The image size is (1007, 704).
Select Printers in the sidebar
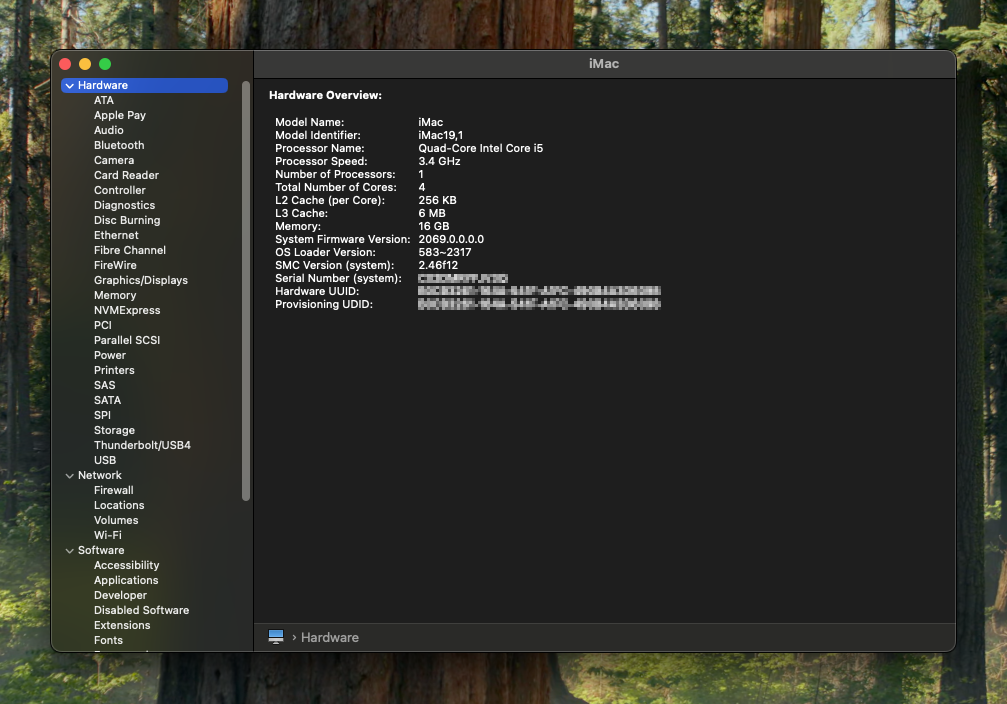tap(114, 370)
